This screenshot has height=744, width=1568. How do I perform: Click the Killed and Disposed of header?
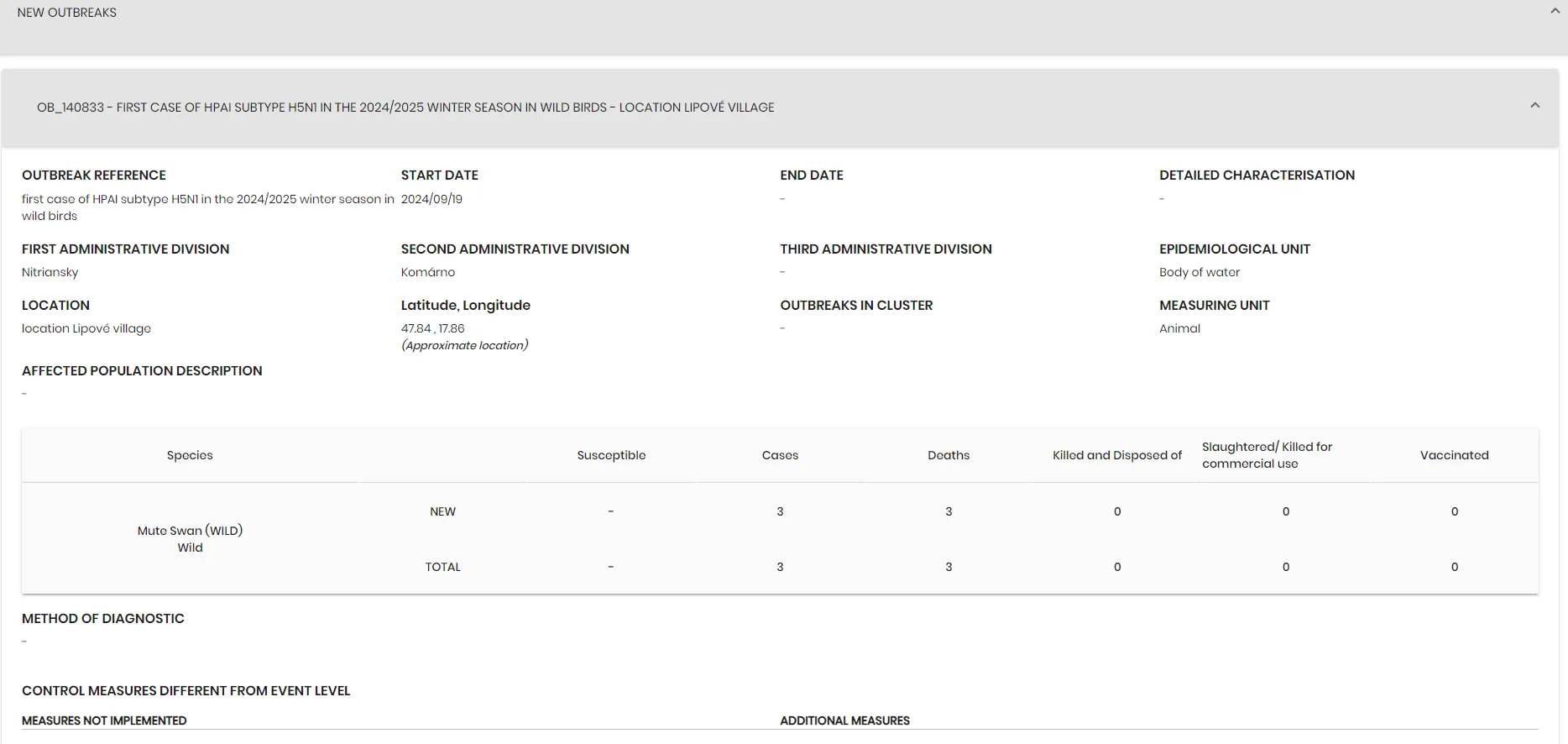[x=1117, y=455]
